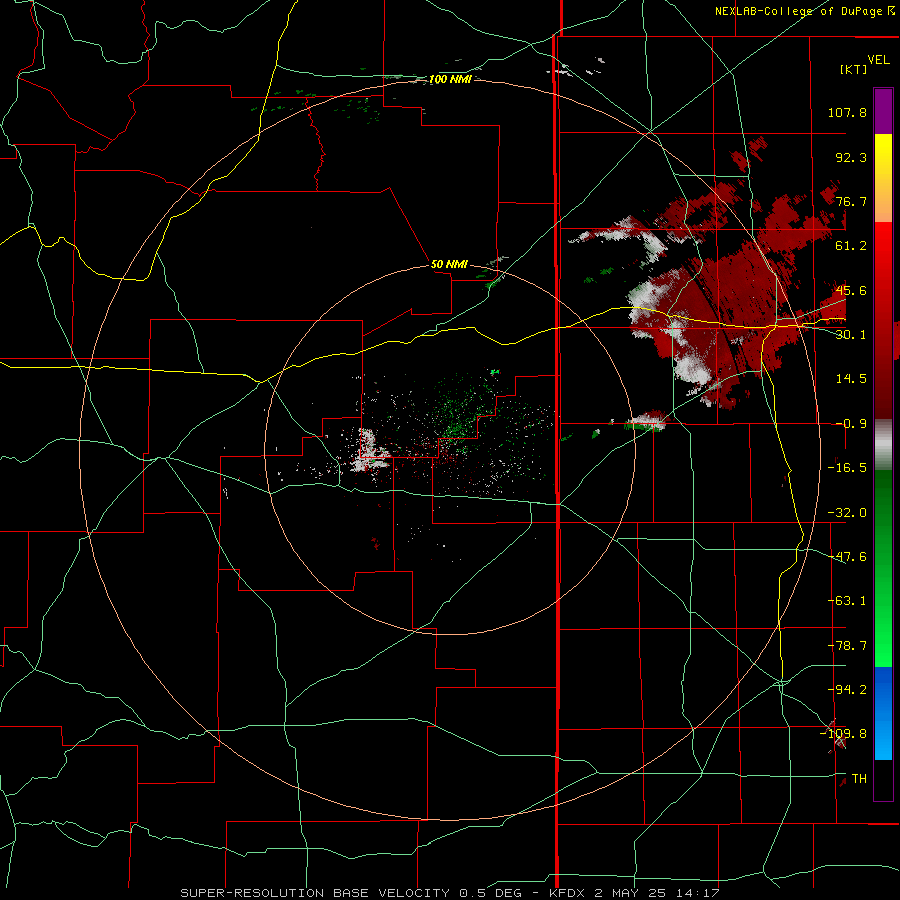The height and width of the screenshot is (900, 900).
Task: Click the -109.8 legend value
Action: [844, 734]
